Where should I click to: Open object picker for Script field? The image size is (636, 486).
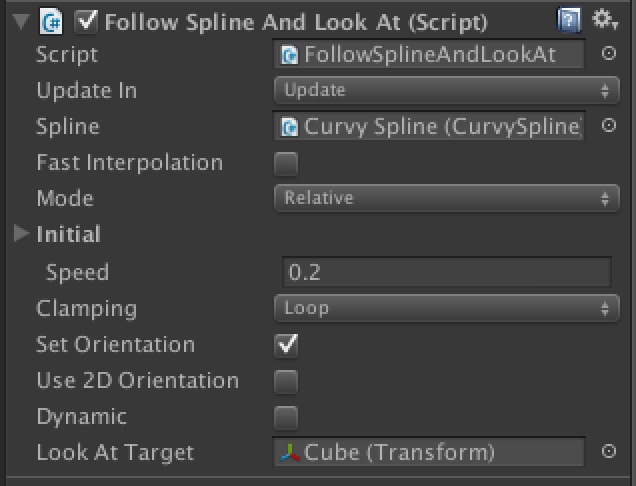click(608, 53)
